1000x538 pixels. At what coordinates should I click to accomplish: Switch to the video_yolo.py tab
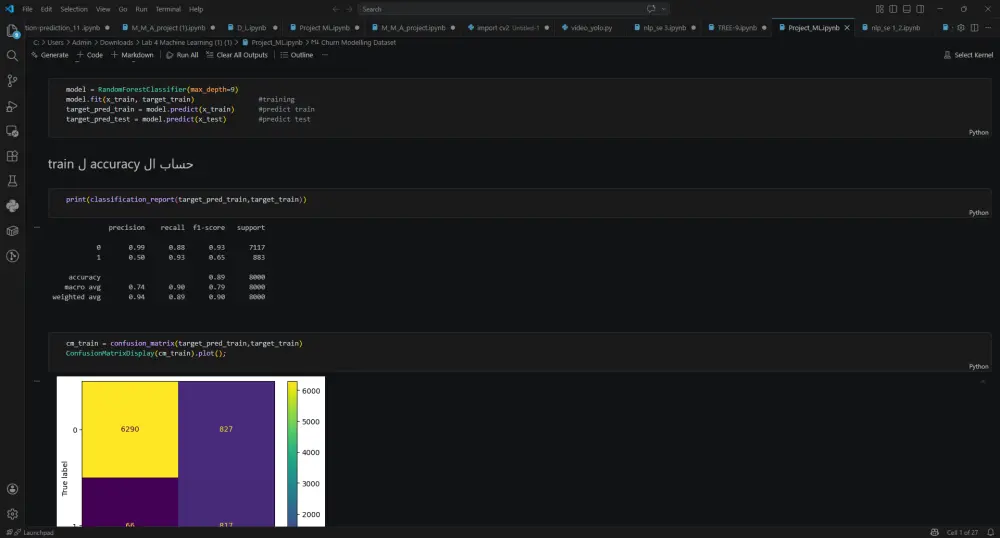click(x=591, y=27)
